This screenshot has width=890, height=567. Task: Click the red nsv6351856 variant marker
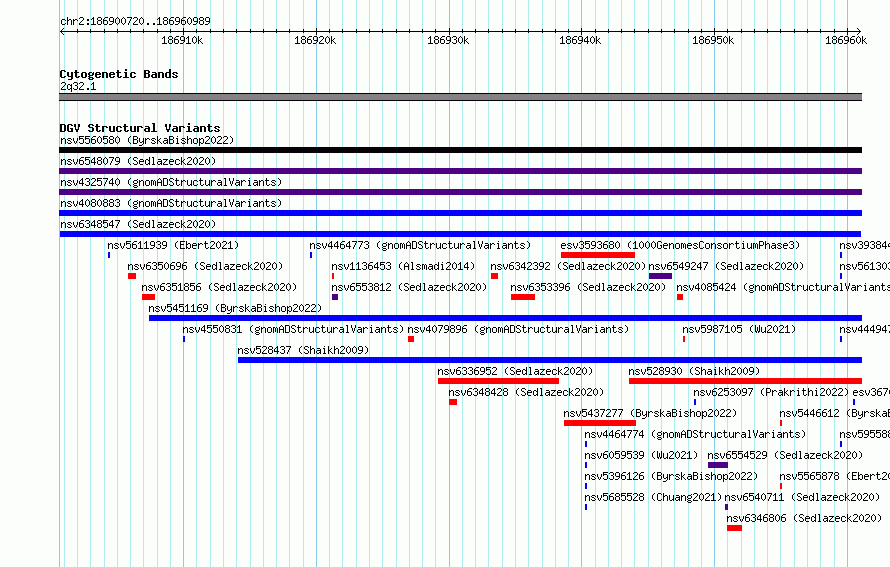(148, 297)
